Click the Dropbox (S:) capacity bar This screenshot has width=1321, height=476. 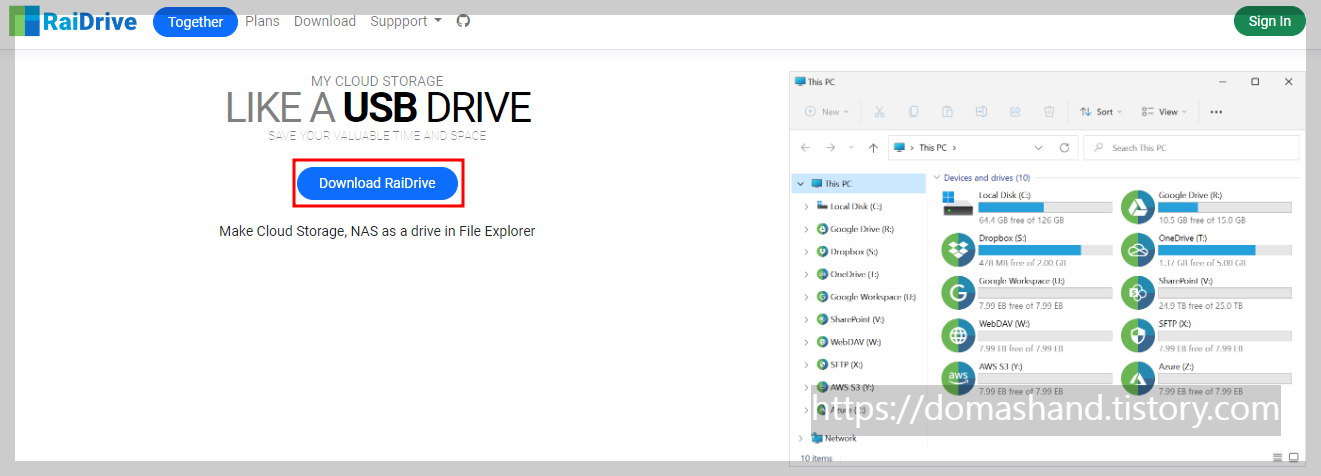click(x=1045, y=250)
